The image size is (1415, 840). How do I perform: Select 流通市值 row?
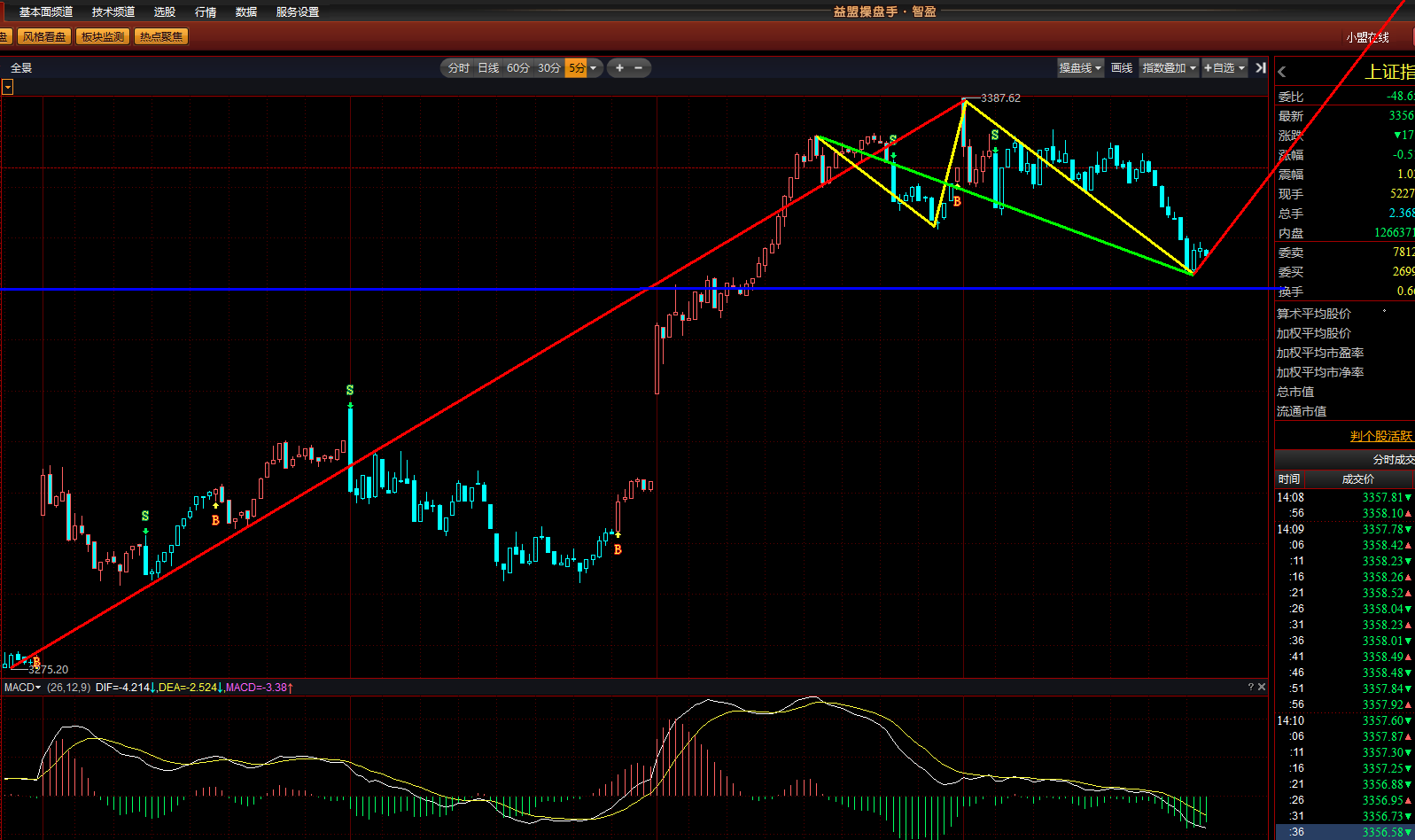point(1345,411)
